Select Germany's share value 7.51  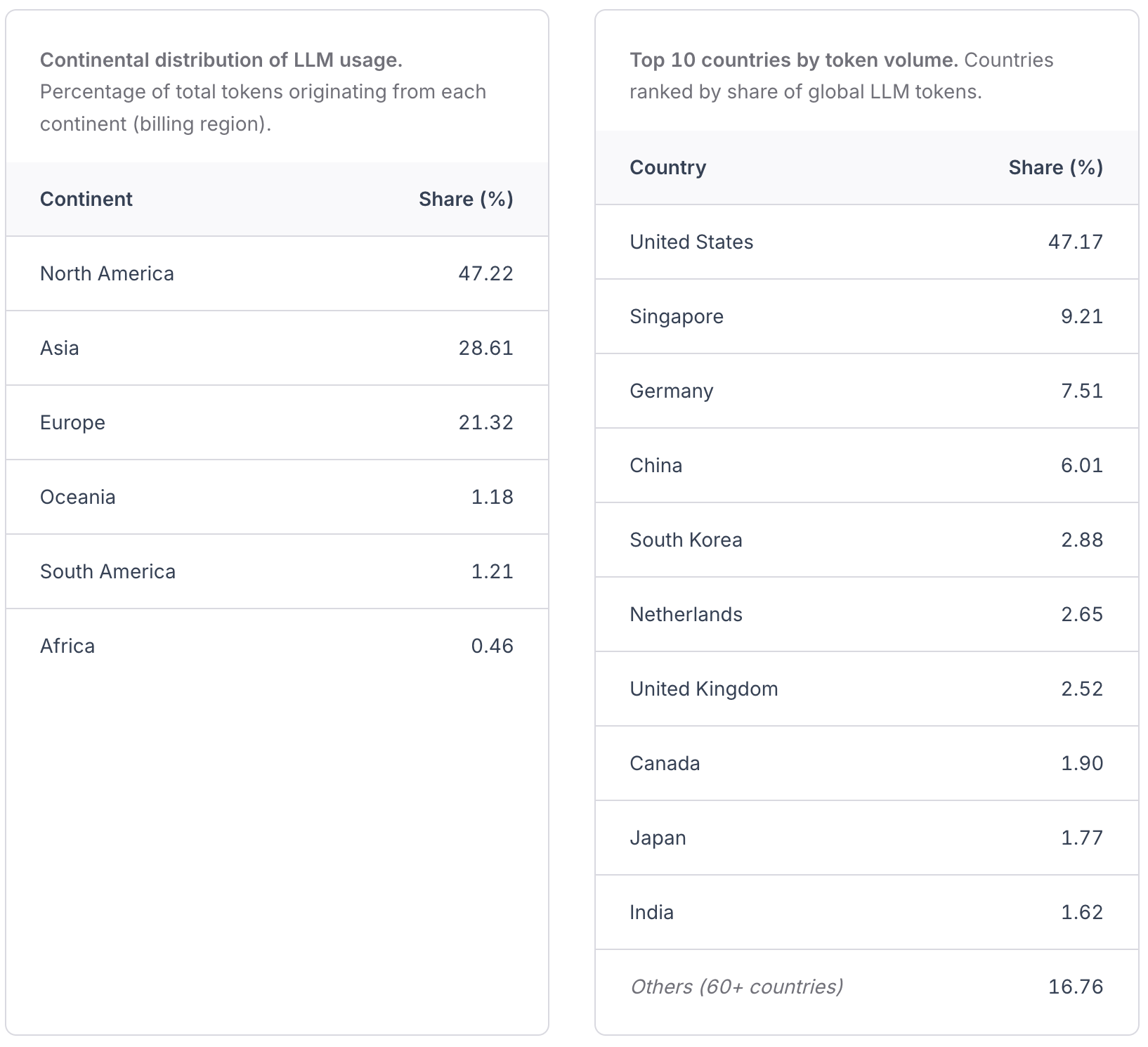coord(1081,391)
